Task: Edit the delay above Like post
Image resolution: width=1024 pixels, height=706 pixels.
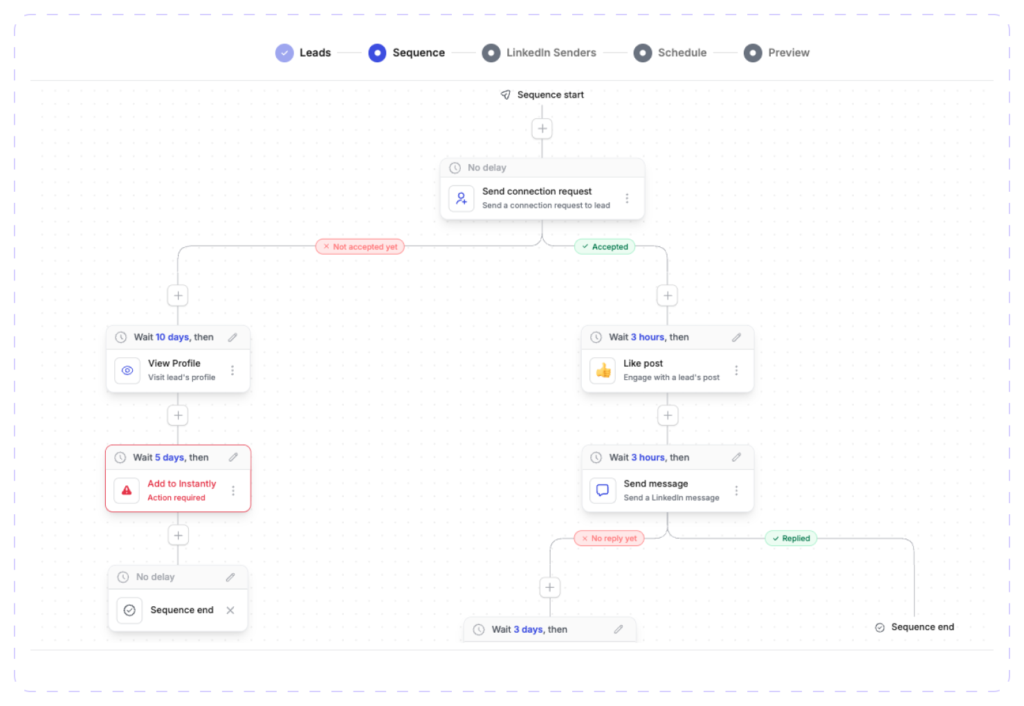Action: coord(737,337)
